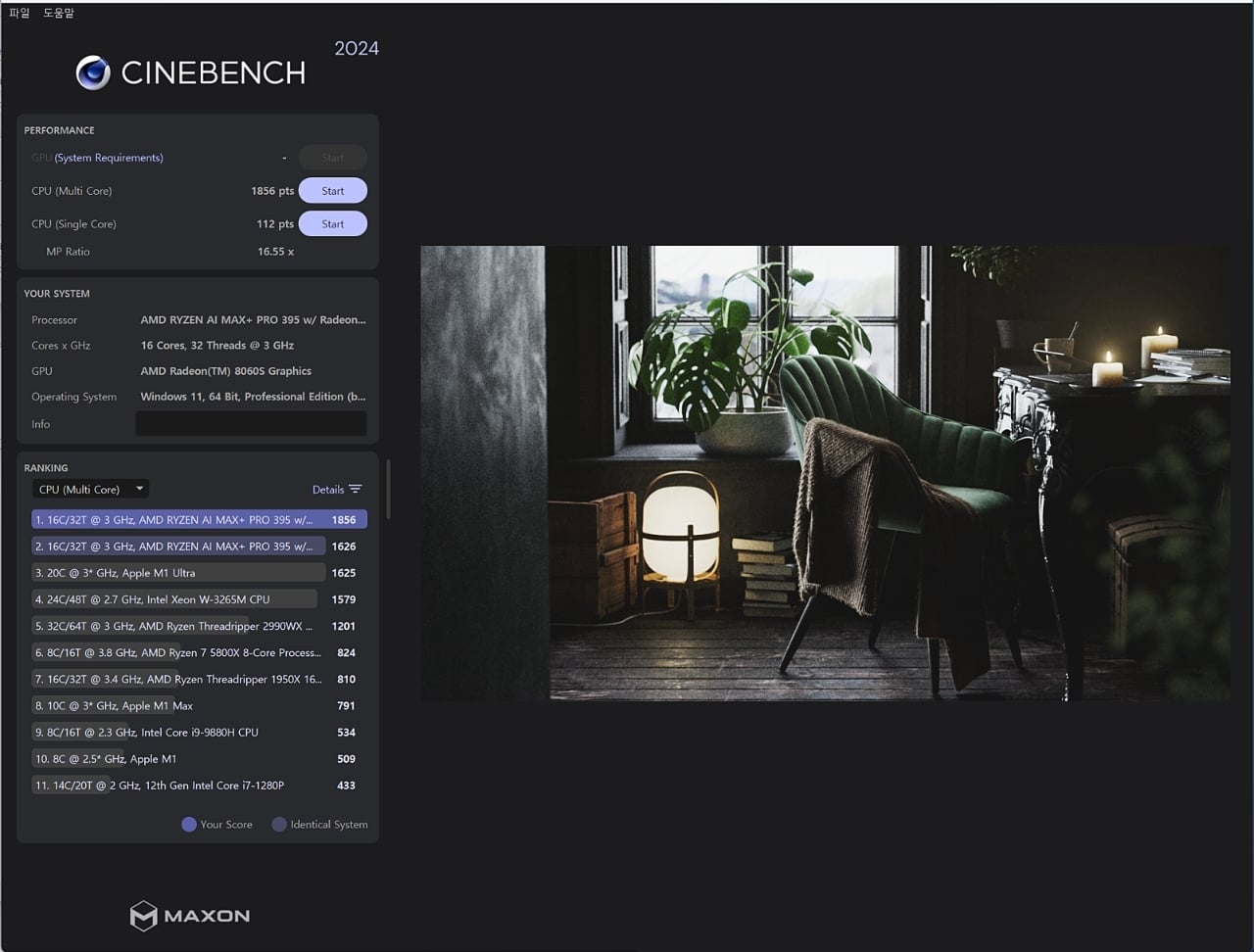Screen dimensions: 1254x952
Task: Click the disabled GPU Start button
Action: pos(333,158)
